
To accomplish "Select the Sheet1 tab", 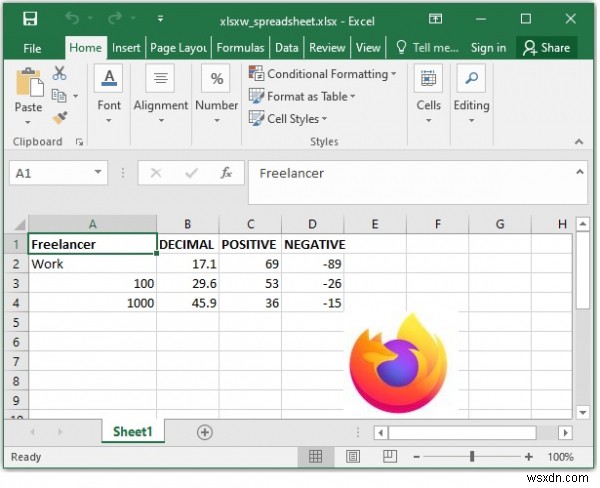I will click(x=133, y=432).
